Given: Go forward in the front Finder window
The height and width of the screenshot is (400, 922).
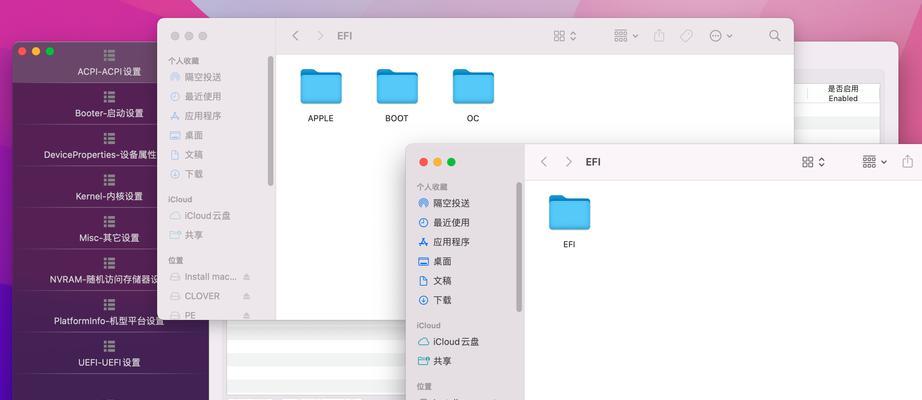Looking at the screenshot, I should [x=569, y=162].
